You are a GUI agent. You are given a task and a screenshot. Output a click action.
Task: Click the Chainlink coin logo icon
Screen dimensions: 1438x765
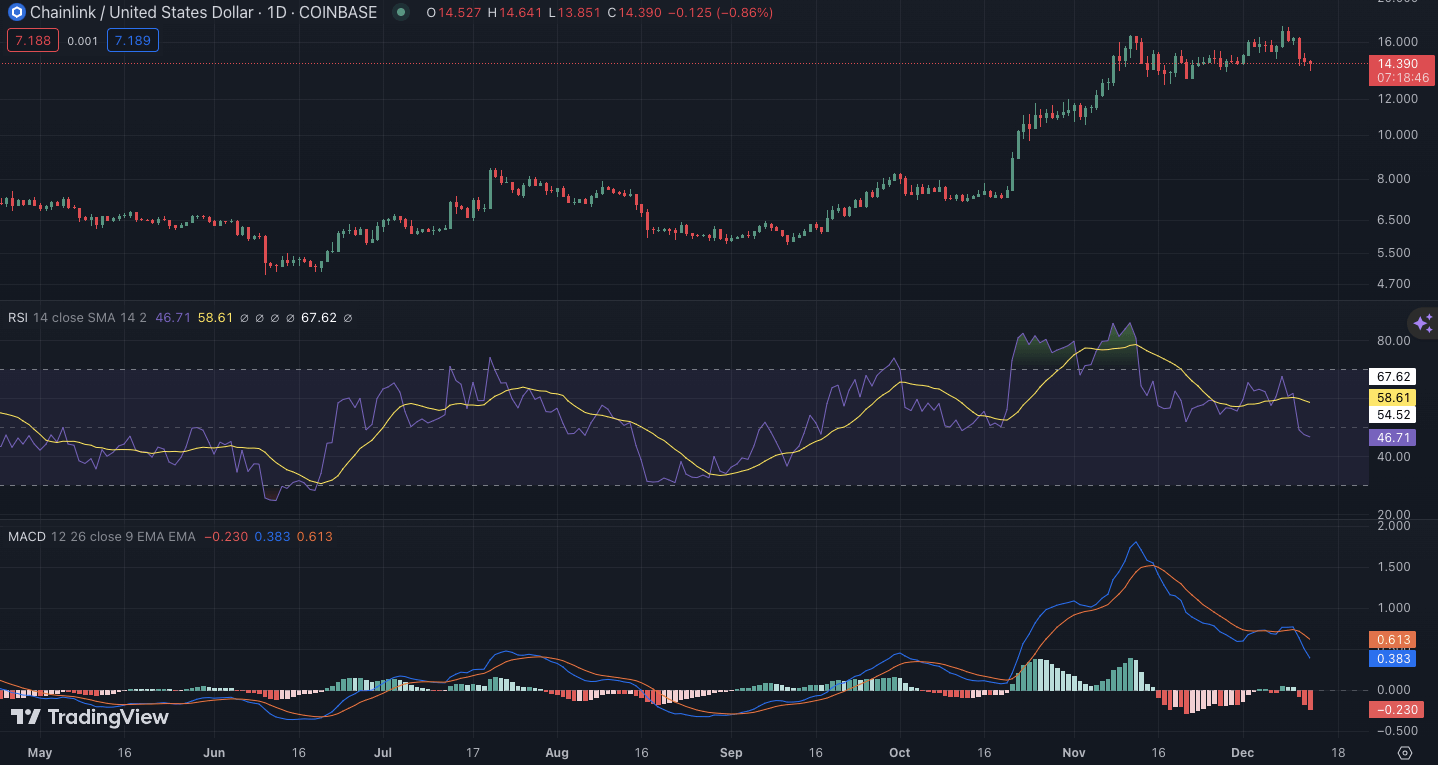15,13
